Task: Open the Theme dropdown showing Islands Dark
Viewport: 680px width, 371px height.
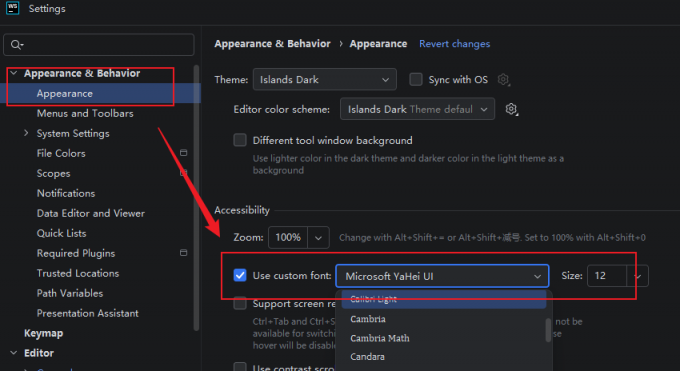Action: (x=324, y=79)
